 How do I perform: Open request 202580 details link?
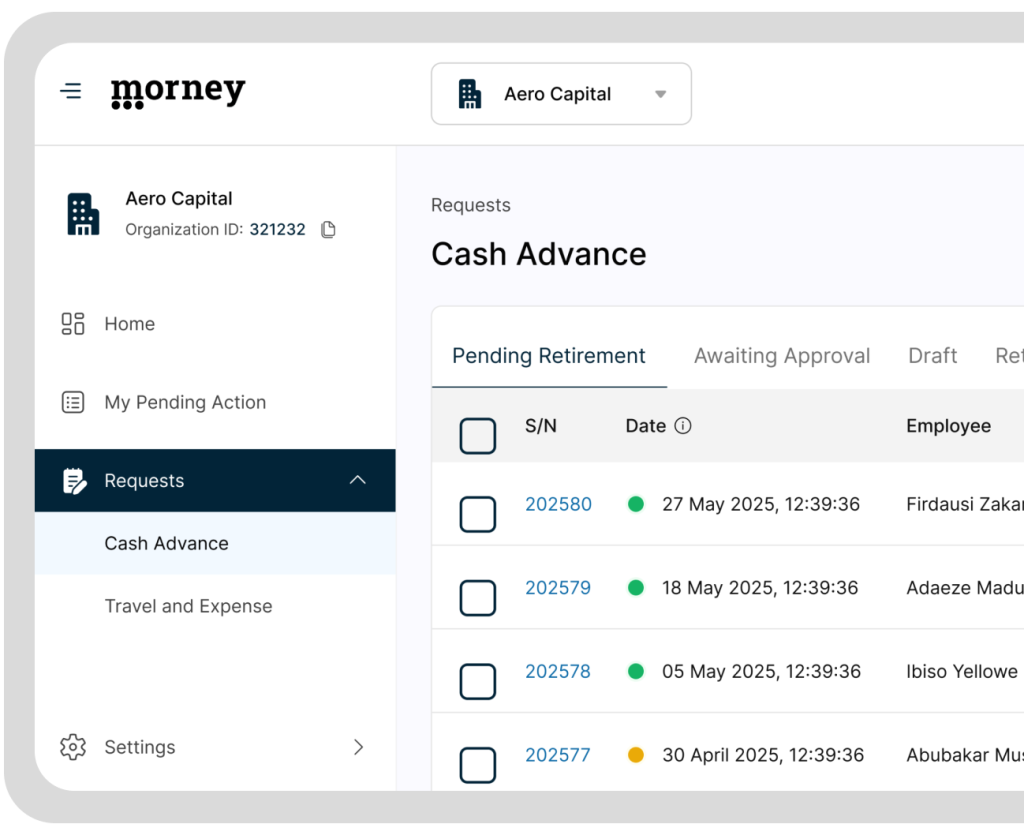click(558, 505)
